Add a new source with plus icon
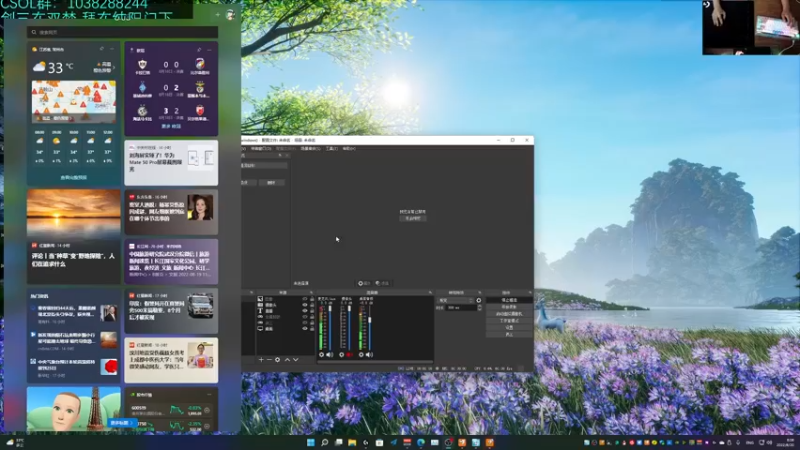 261,360
